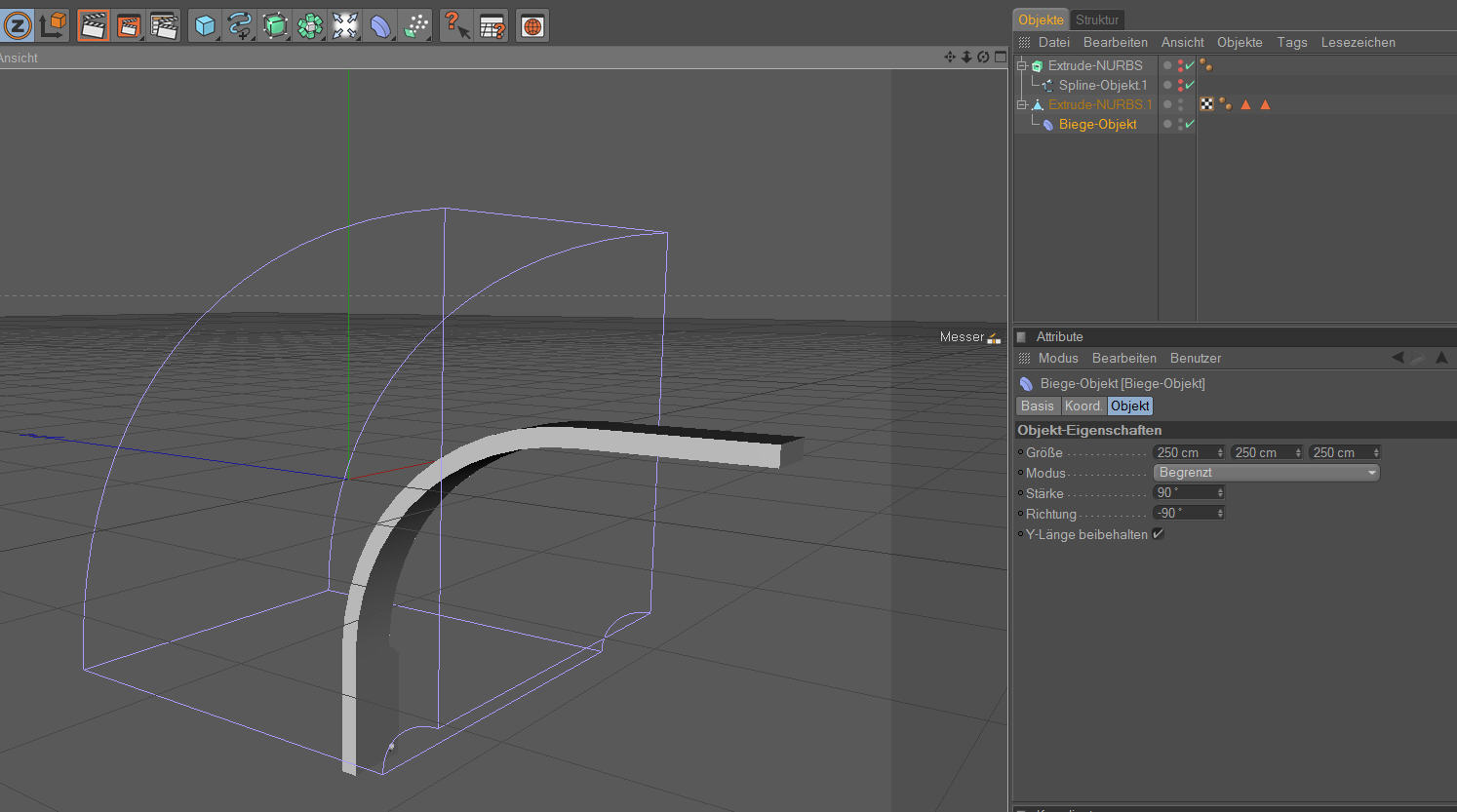Image resolution: width=1457 pixels, height=812 pixels.
Task: Click the Basis attribute tab button
Action: click(x=1037, y=406)
